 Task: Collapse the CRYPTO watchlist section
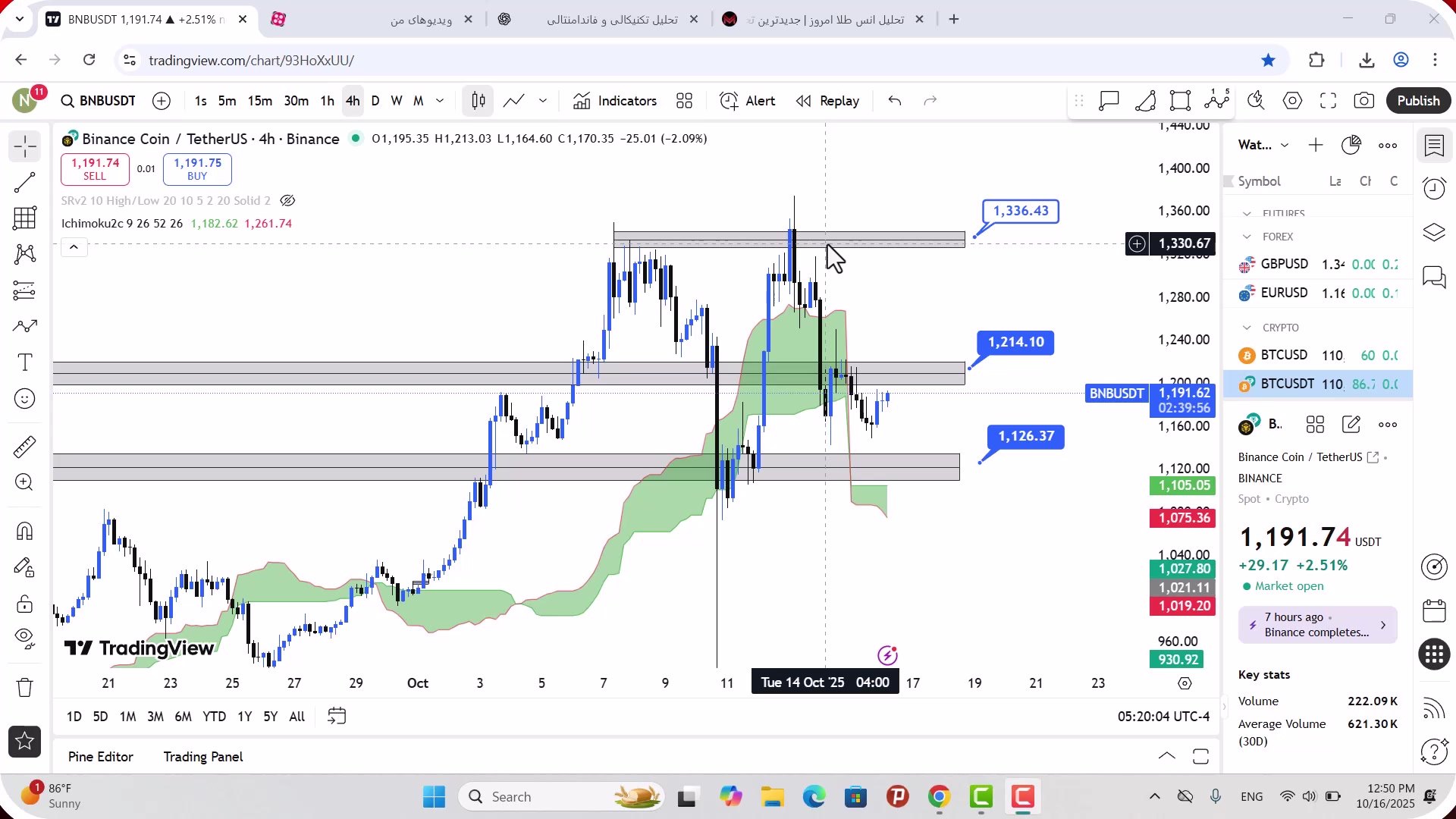[x=1247, y=328]
